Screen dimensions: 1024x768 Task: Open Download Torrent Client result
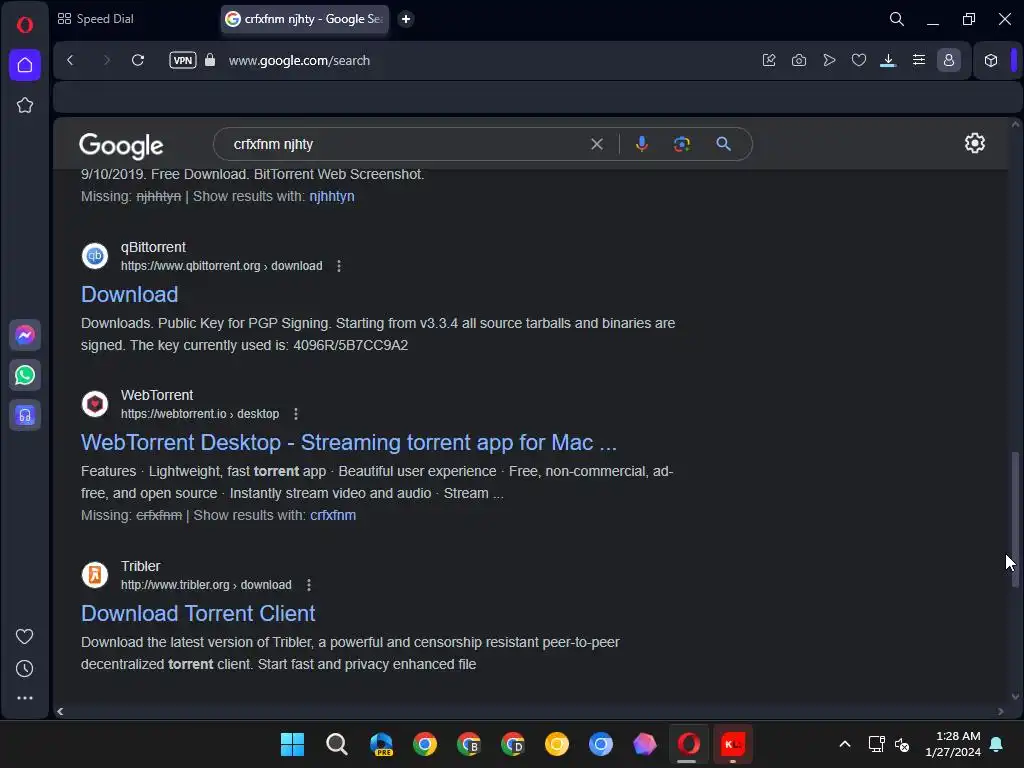198,614
